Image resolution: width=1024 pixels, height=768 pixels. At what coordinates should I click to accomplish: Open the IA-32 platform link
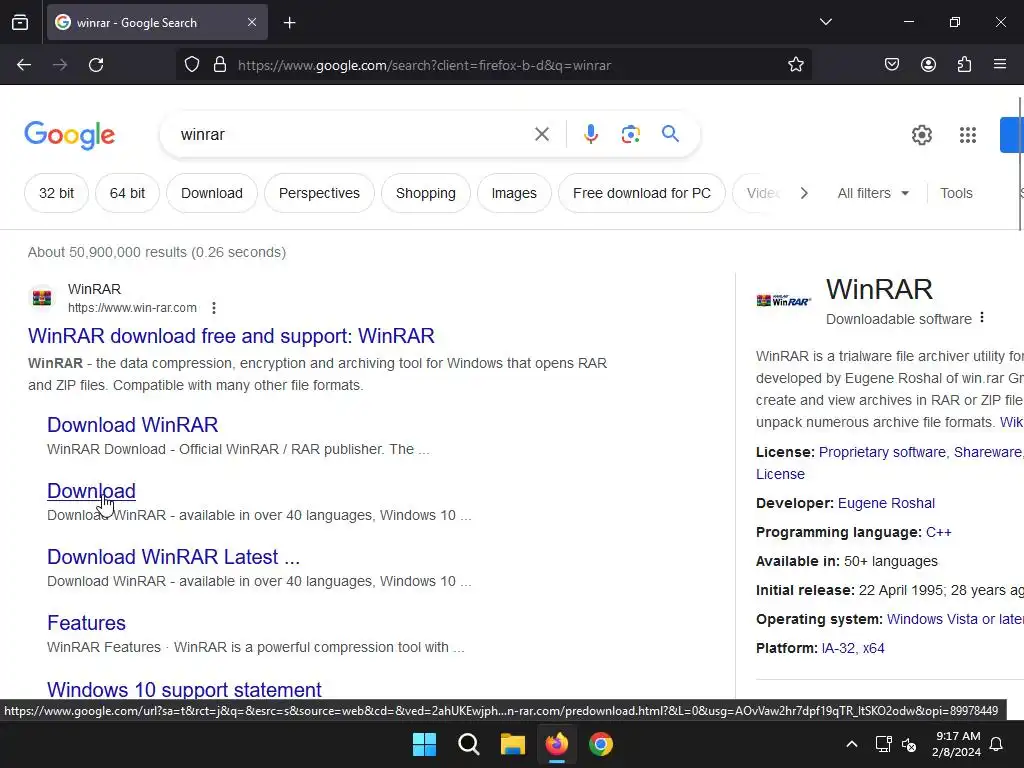coord(838,648)
